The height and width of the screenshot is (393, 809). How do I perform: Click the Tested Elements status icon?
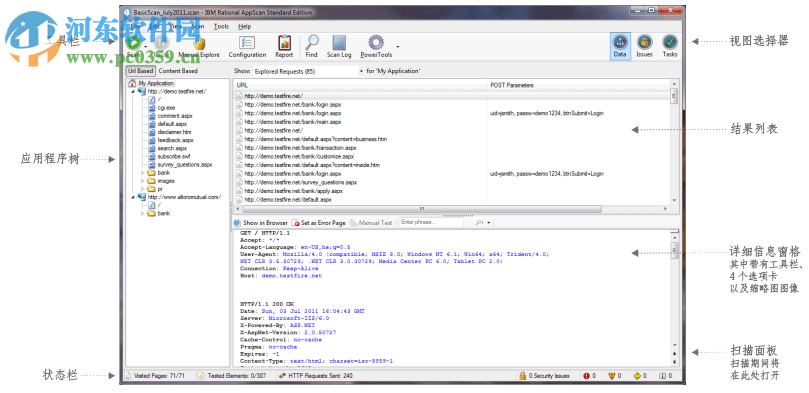click(x=202, y=376)
